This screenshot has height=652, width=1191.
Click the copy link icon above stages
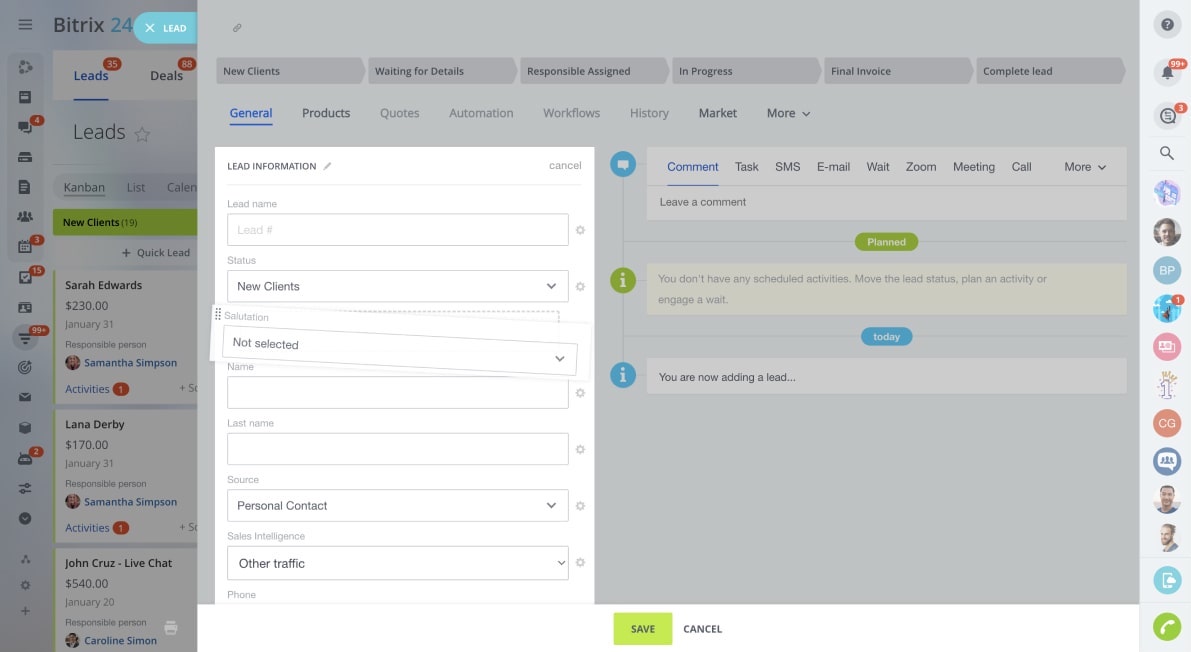(237, 28)
